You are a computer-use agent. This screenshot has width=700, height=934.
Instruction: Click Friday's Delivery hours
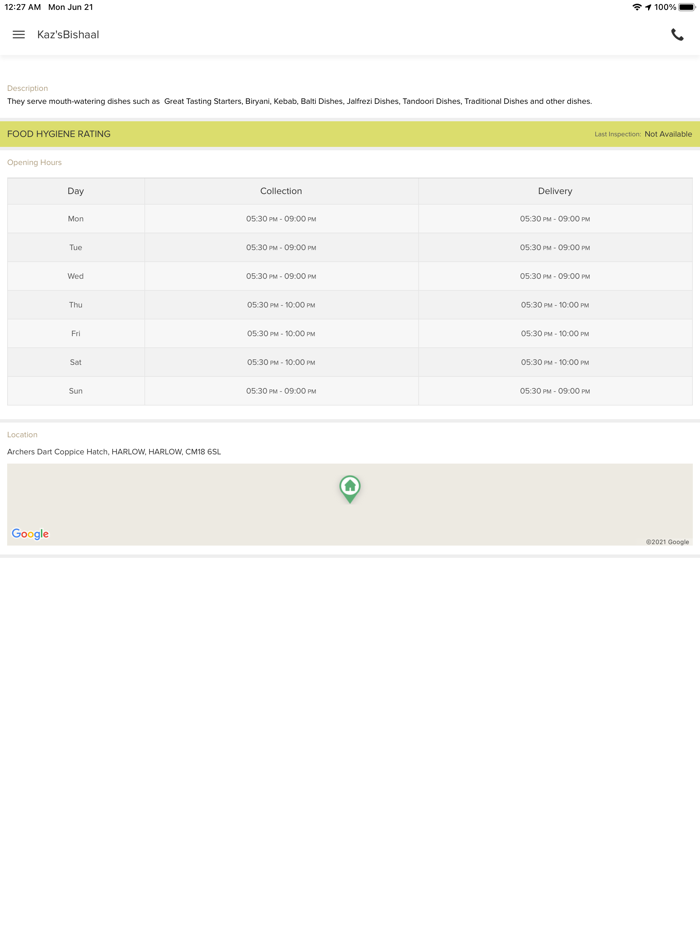click(555, 334)
